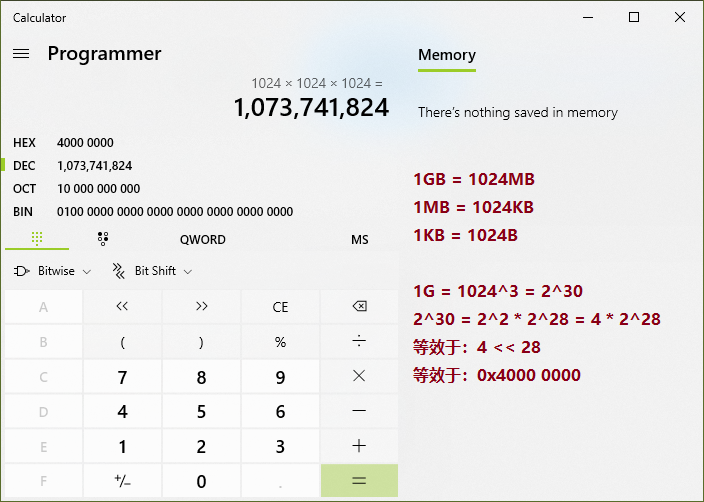Click digit 3 key

(x=280, y=446)
